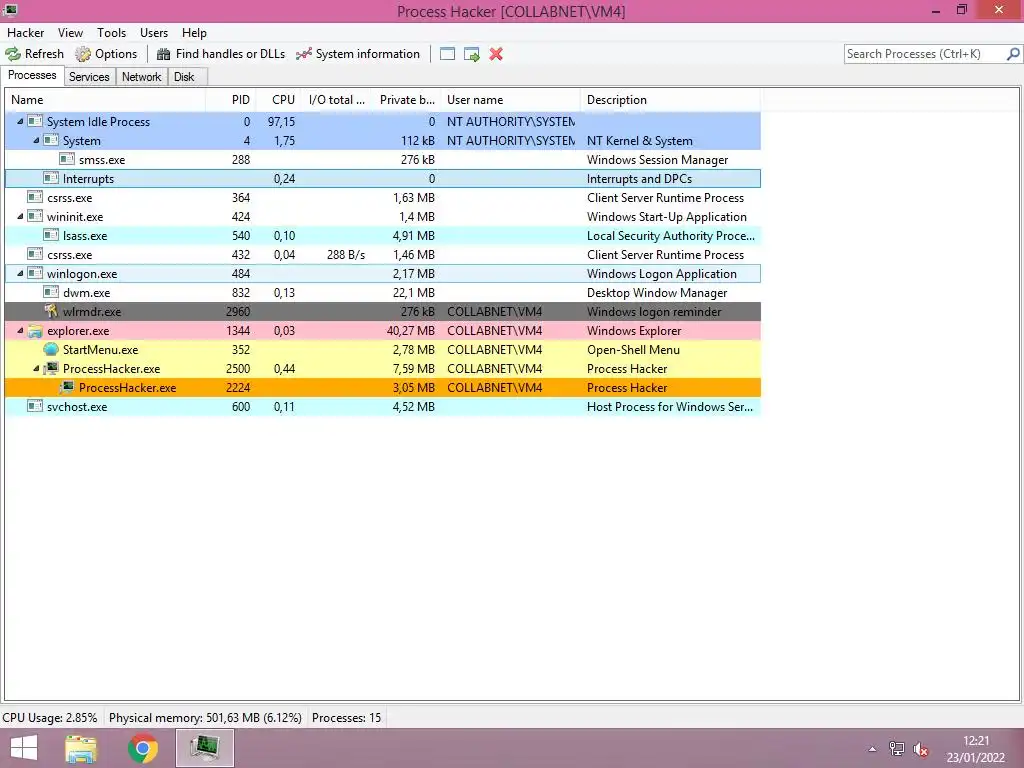
Task: Click icon of ProcessHacker.exe PID 2500
Action: pos(51,368)
